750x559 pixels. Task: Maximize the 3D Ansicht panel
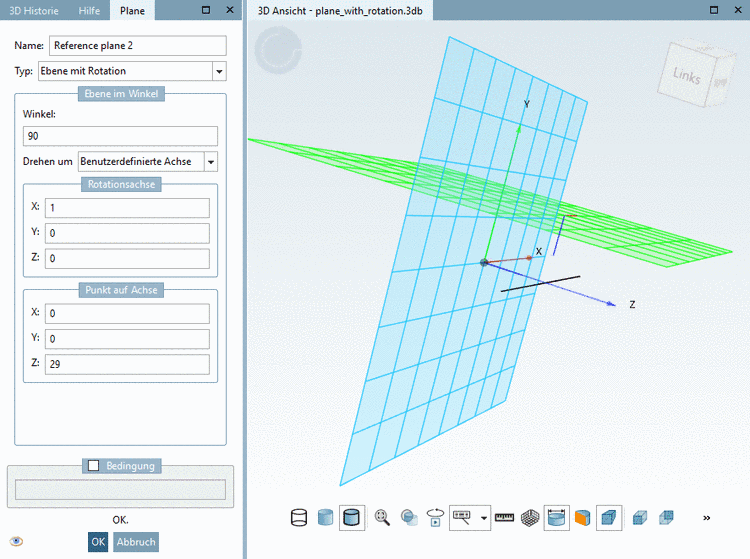[x=714, y=10]
